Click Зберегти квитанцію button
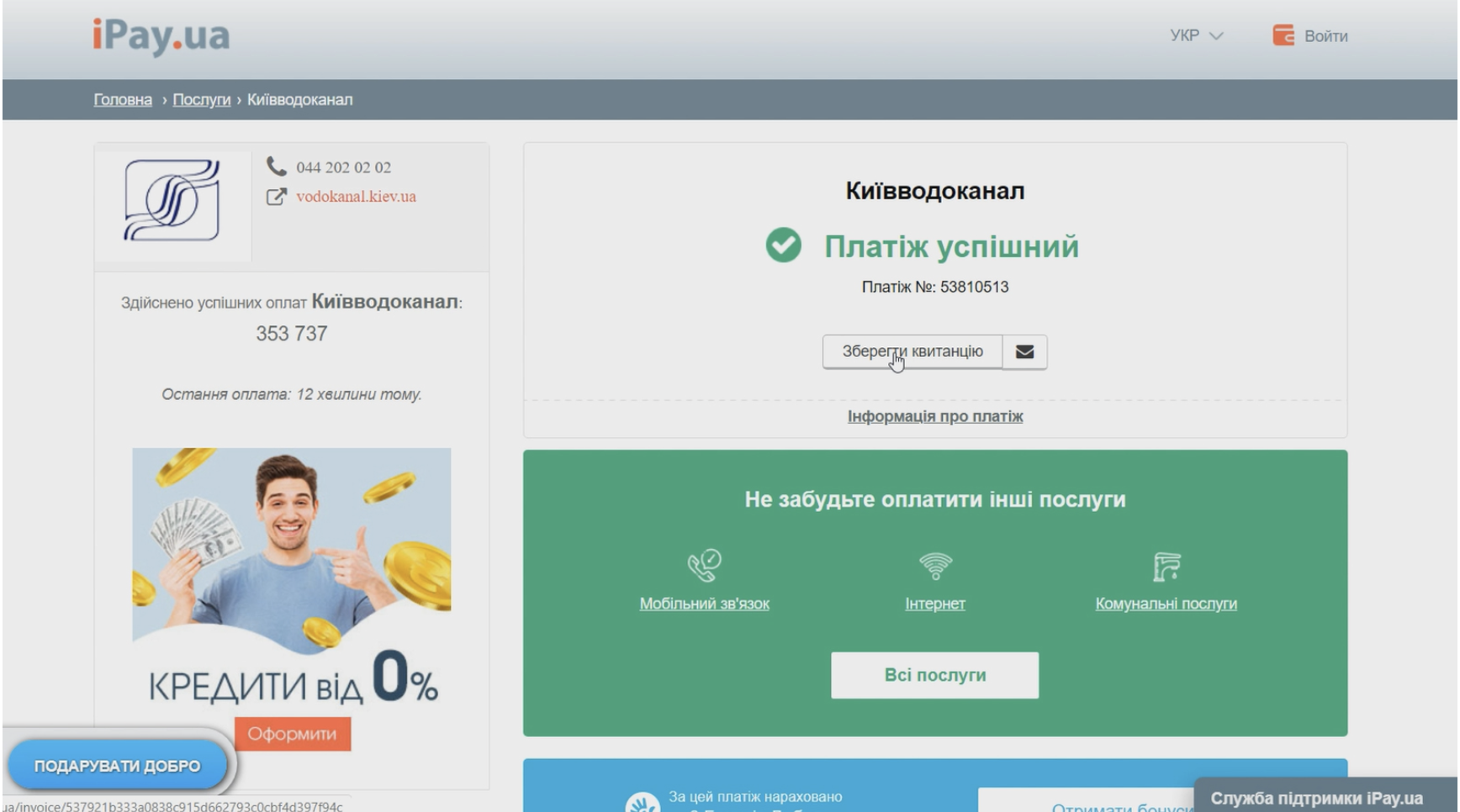 912,351
